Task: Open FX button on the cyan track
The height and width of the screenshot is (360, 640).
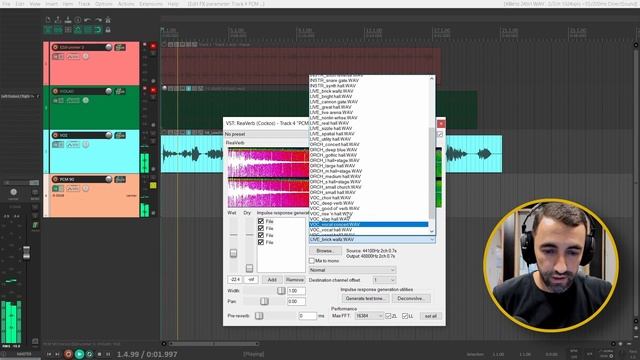Action: pyautogui.click(x=120, y=136)
